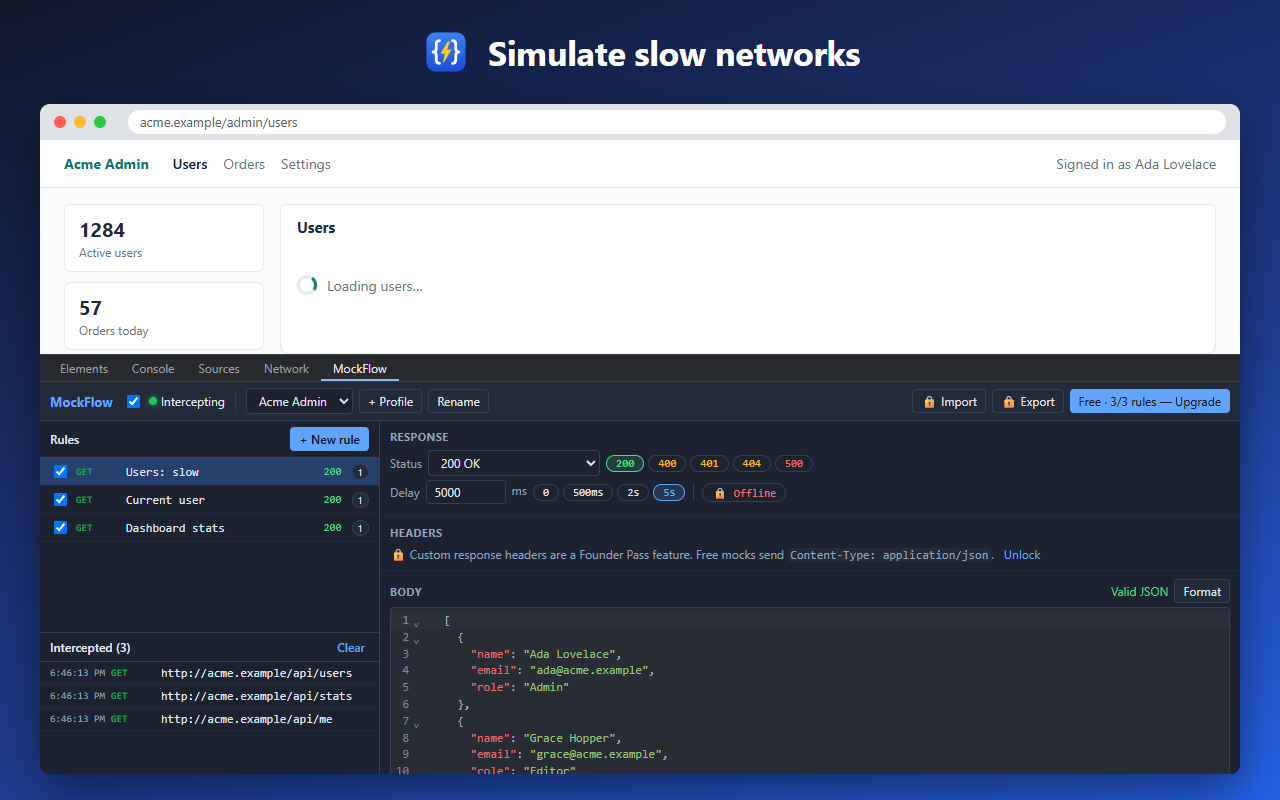Screen dimensions: 1280x800
Task: Collapse JSON fold arrow on line 1
Action: coord(416,625)
